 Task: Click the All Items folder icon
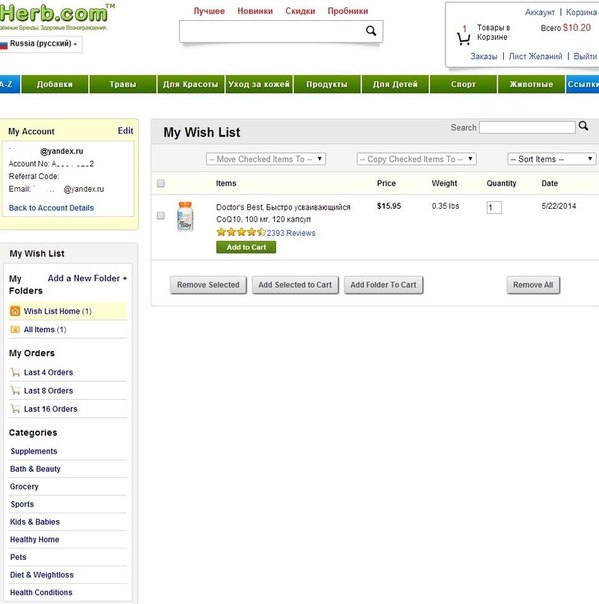click(x=15, y=329)
